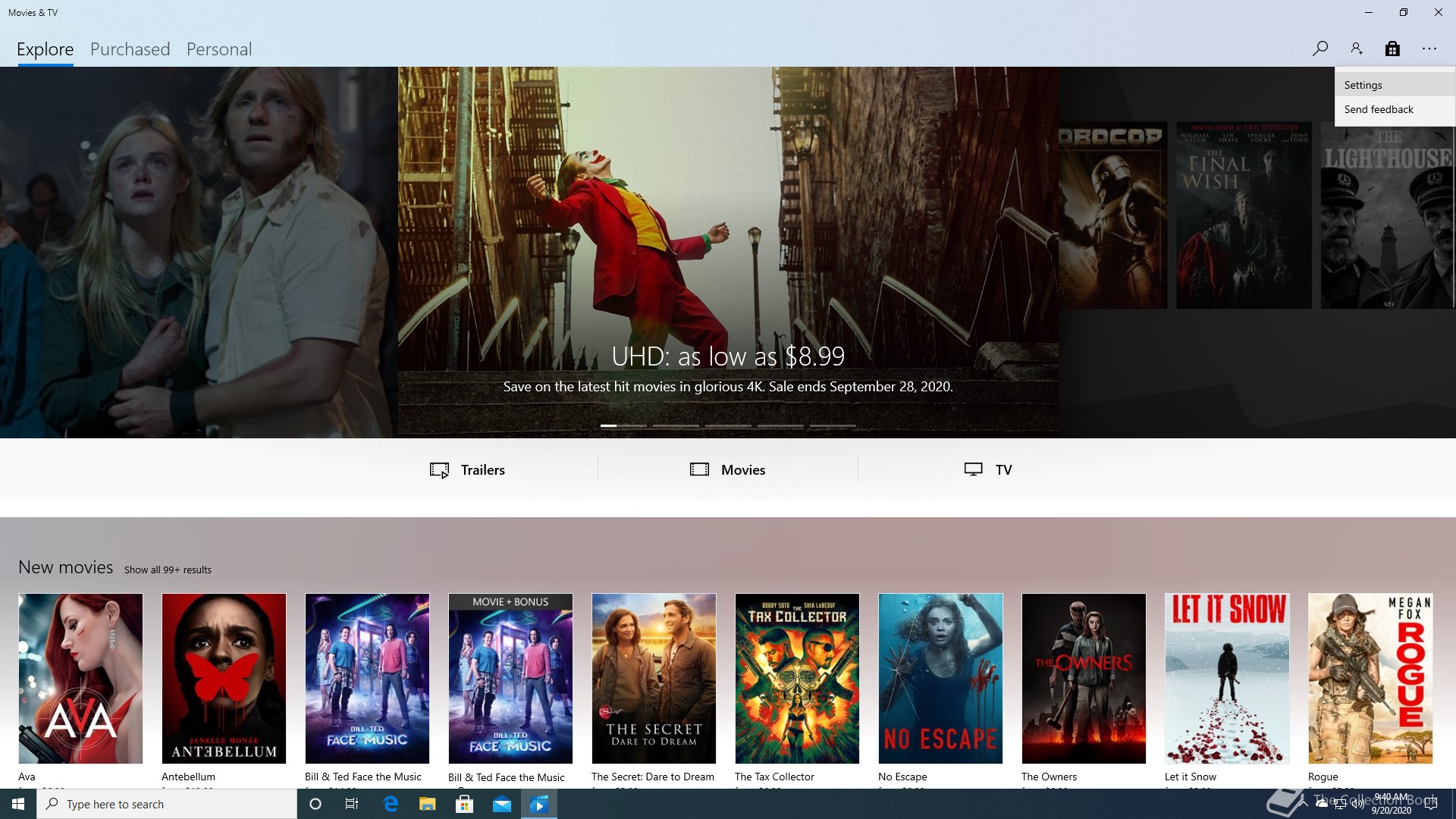
Task: Switch to the Purchased tab
Action: [130, 49]
